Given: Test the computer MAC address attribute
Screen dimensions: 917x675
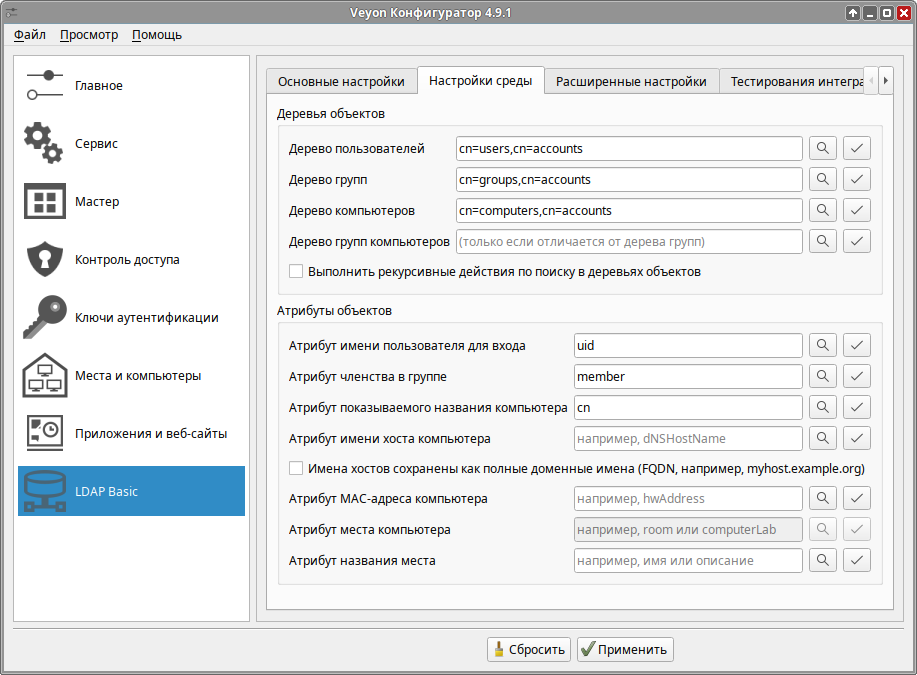Looking at the screenshot, I should pos(856,499).
